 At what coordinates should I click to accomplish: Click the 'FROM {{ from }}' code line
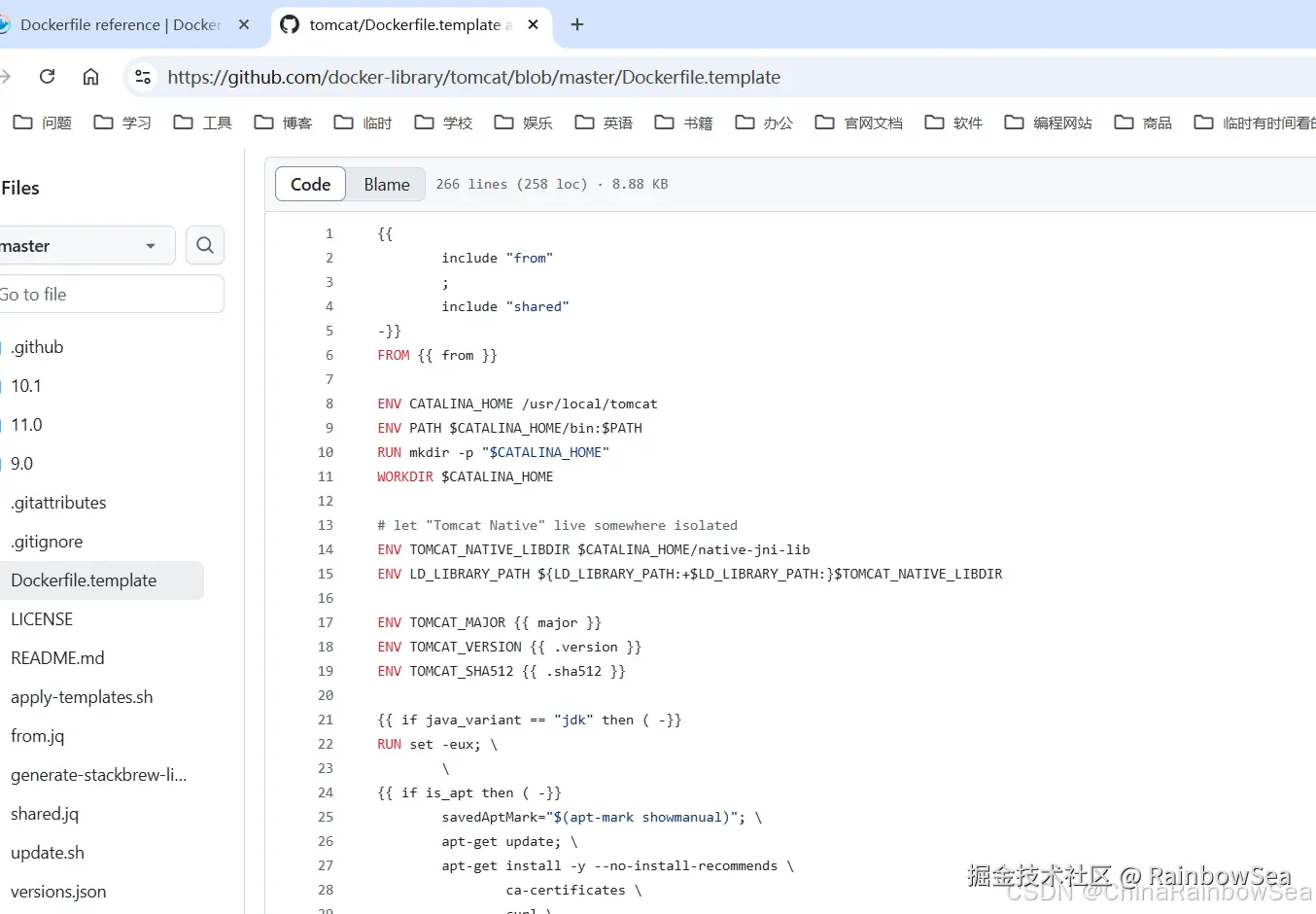coord(437,355)
